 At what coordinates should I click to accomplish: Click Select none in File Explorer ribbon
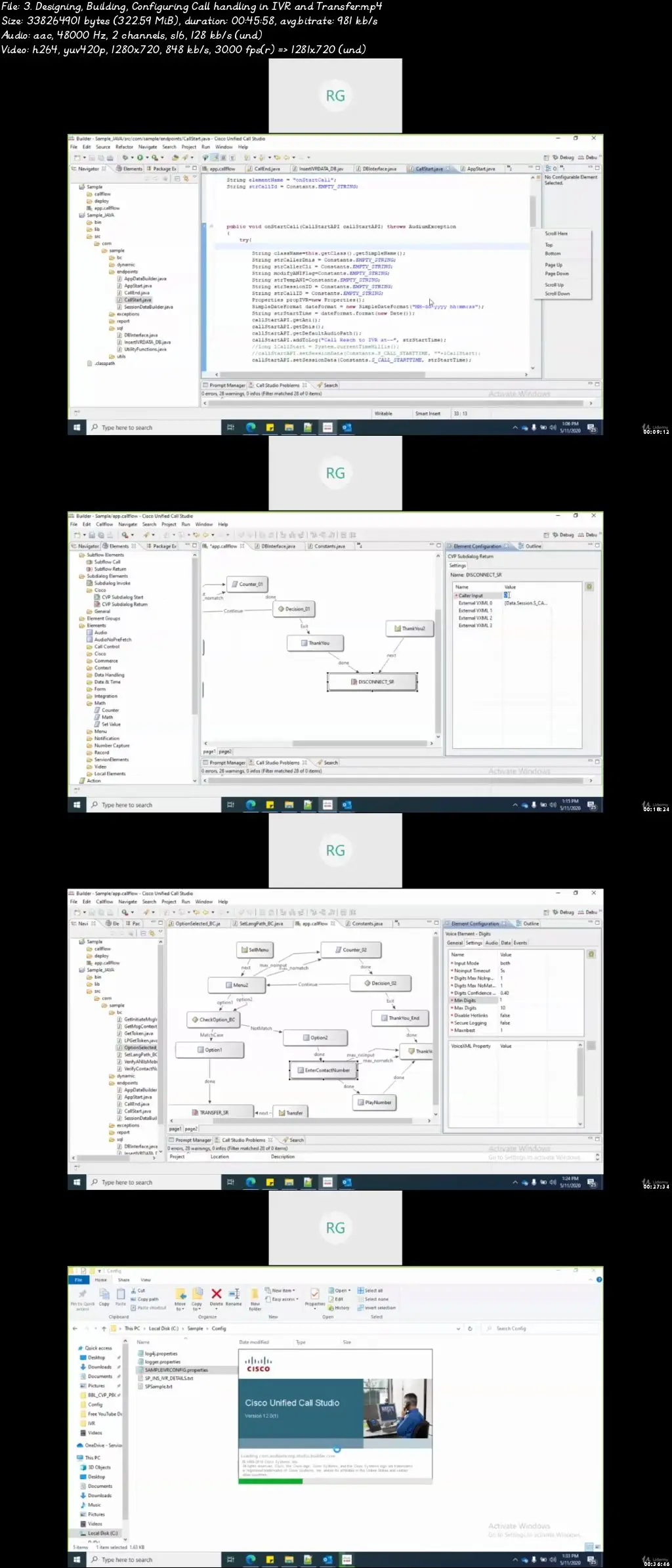[373, 1299]
